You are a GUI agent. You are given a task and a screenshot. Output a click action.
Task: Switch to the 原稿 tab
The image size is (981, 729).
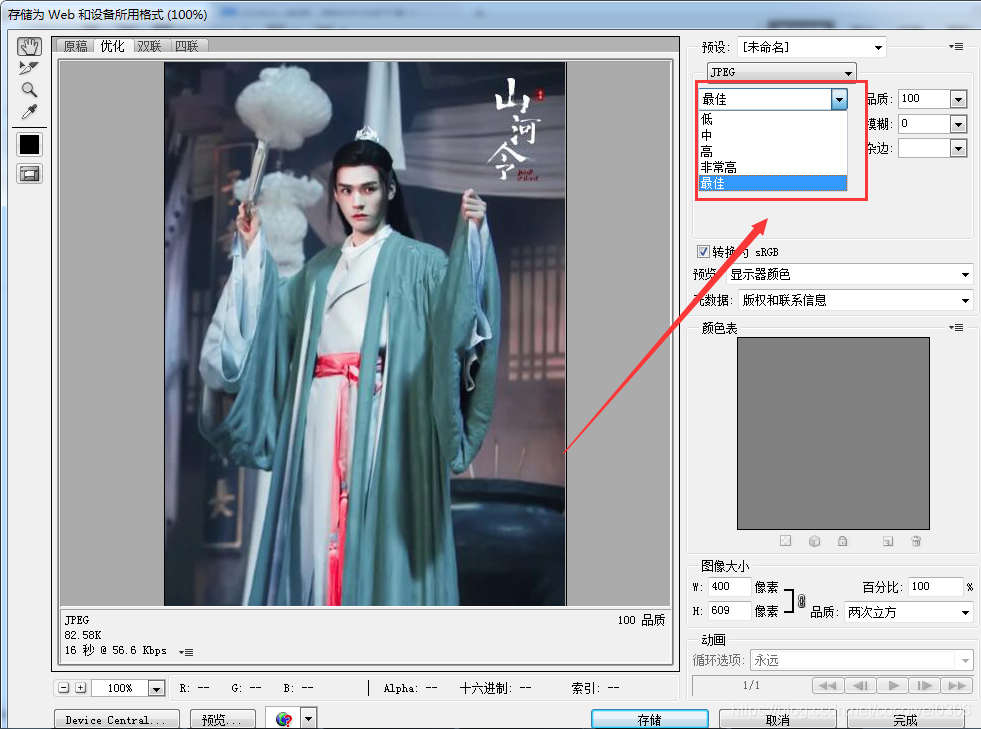tap(75, 46)
